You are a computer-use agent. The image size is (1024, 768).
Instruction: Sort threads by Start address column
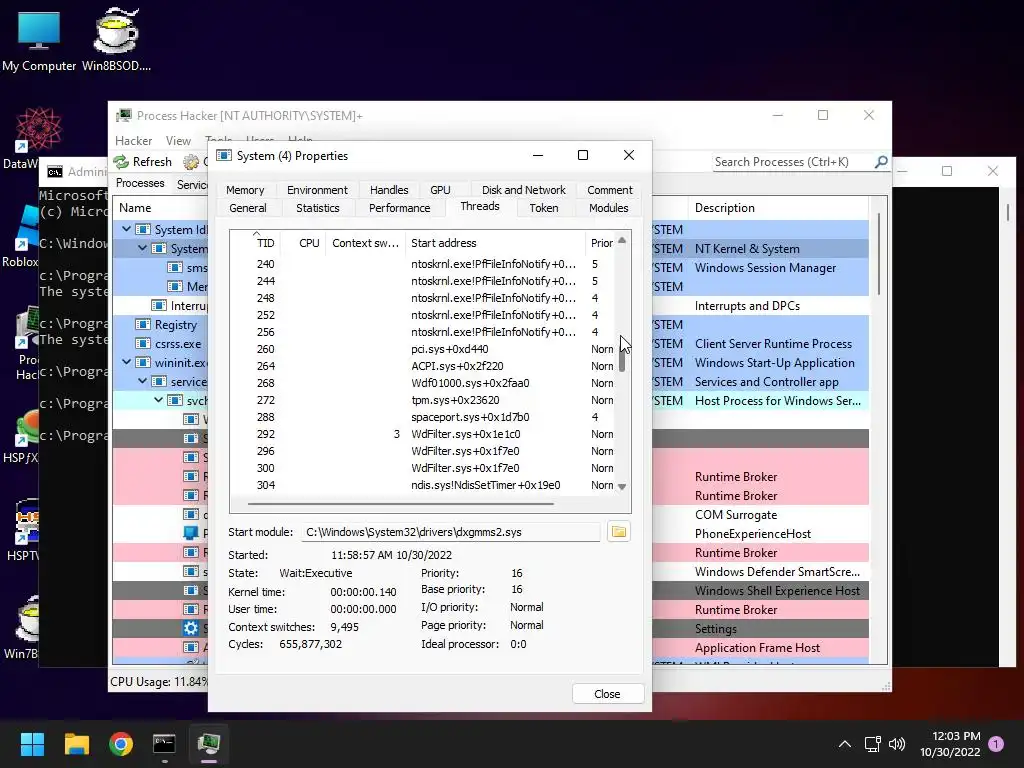point(495,243)
